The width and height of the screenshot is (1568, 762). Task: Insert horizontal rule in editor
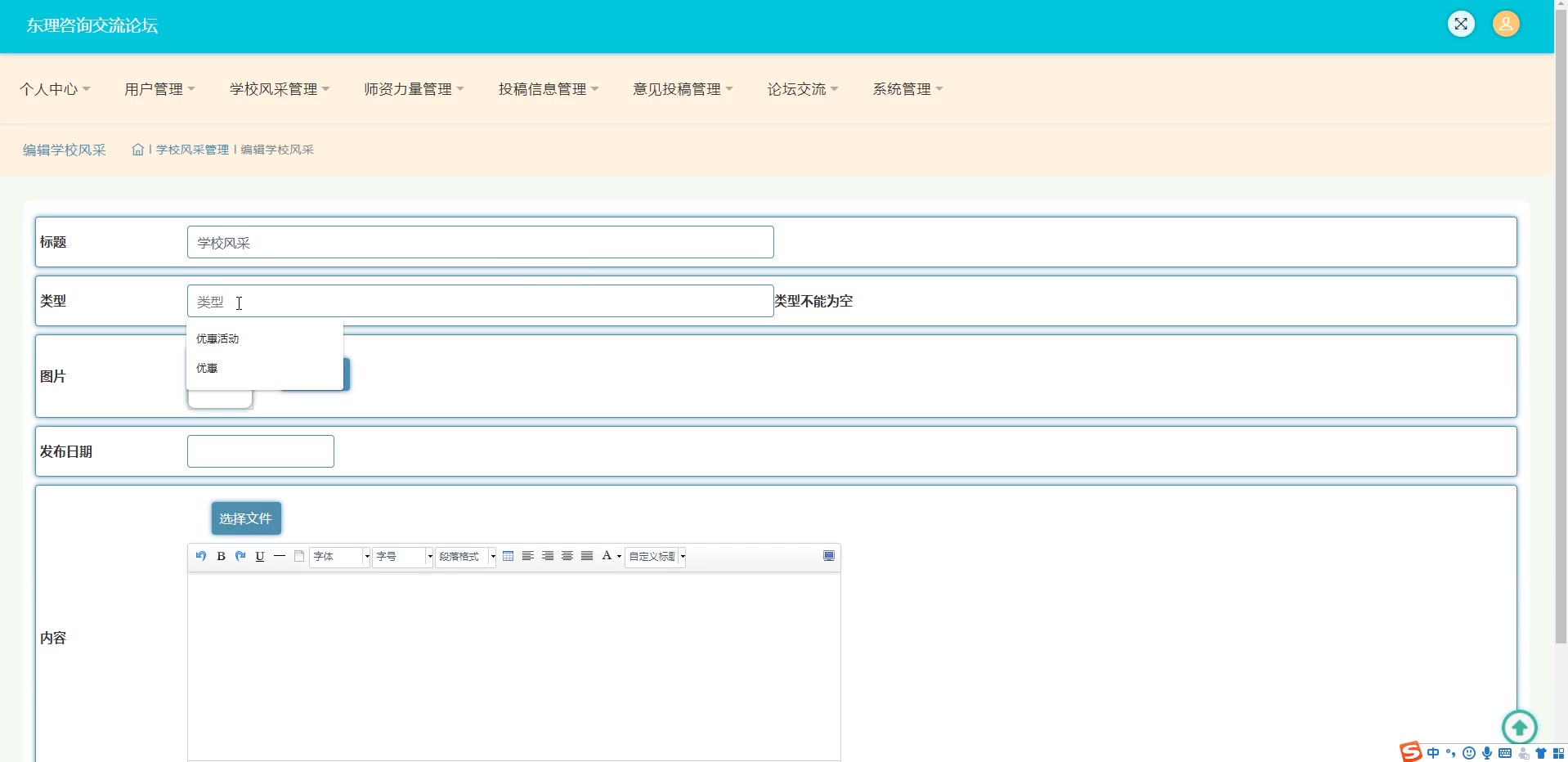click(280, 556)
